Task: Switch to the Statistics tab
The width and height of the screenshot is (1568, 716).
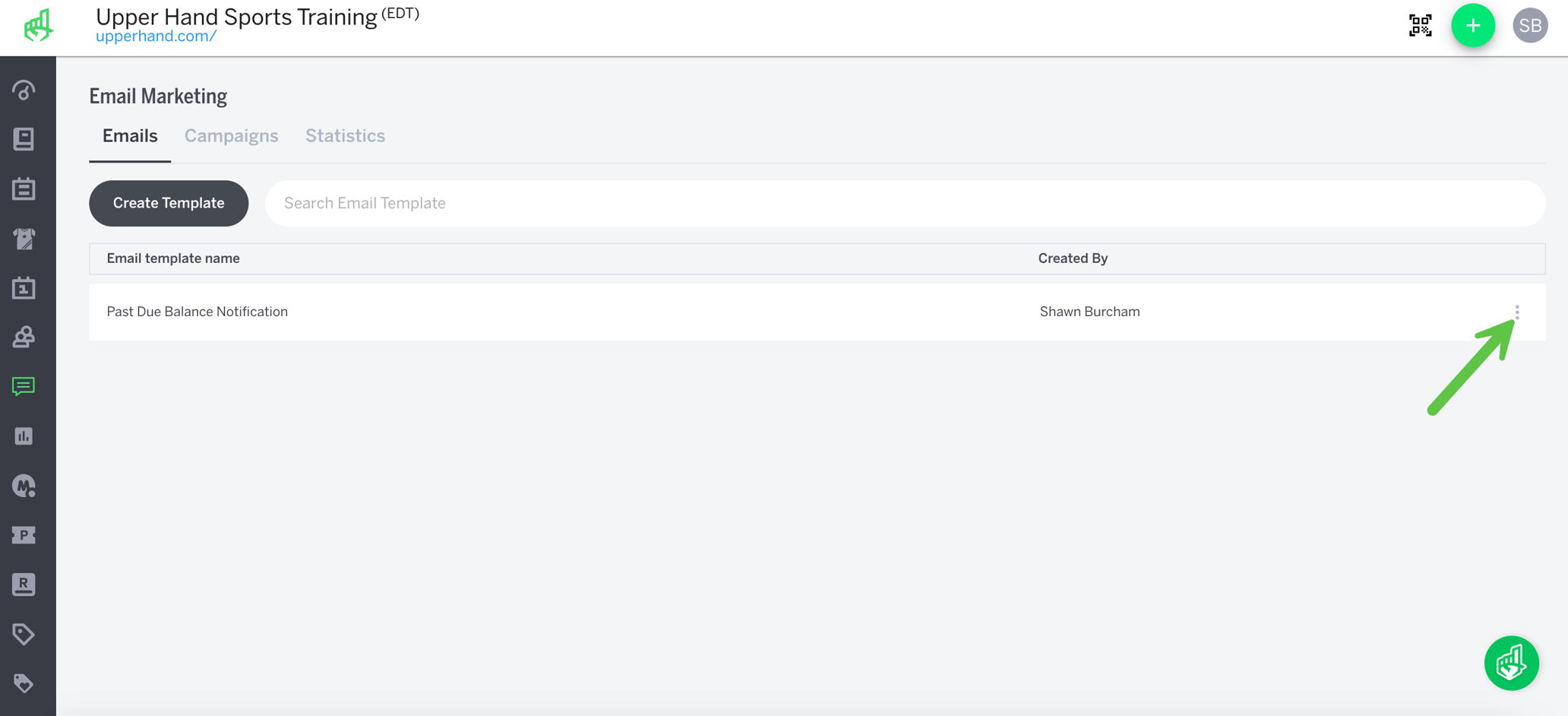Action: pyautogui.click(x=344, y=135)
